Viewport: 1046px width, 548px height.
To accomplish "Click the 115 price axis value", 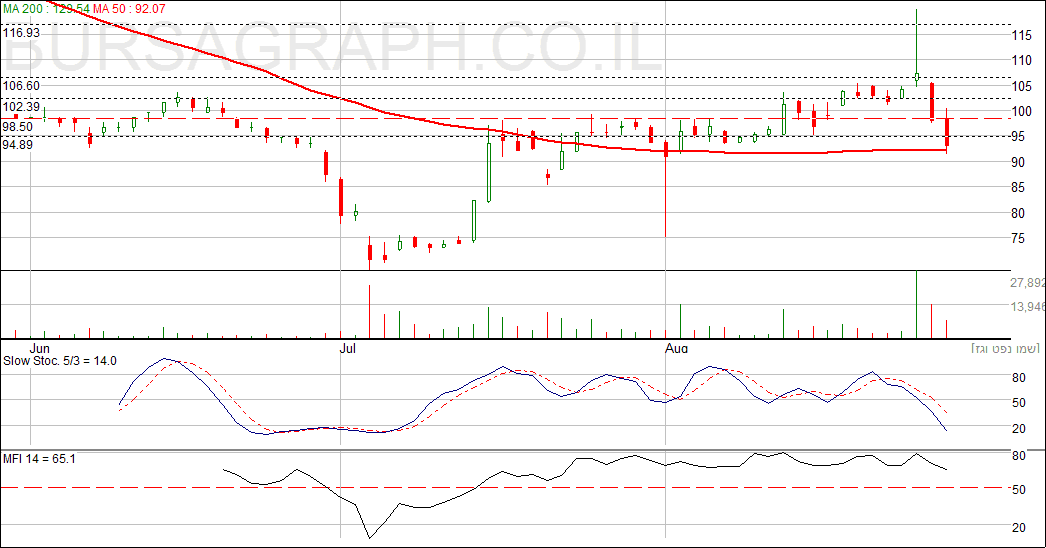I will (1021, 35).
